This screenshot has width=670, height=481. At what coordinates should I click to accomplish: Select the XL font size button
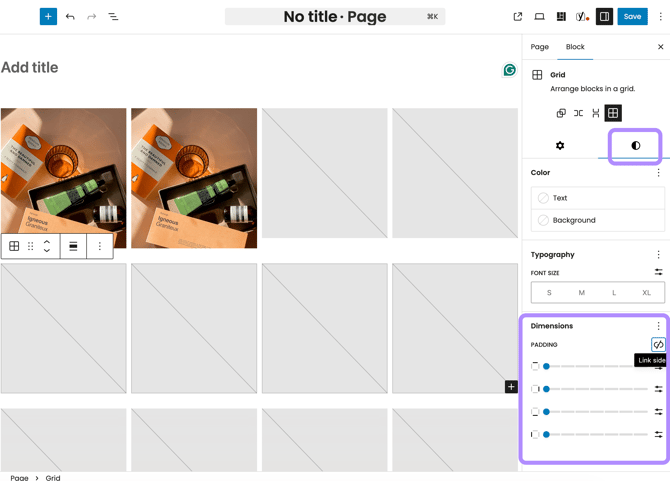pos(646,293)
